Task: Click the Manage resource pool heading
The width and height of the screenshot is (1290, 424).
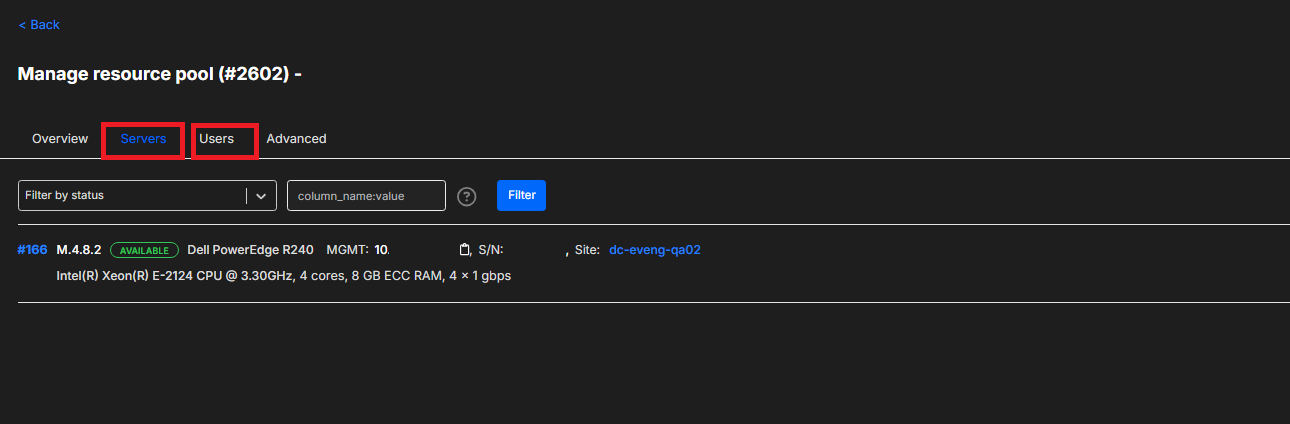Action: click(x=160, y=74)
